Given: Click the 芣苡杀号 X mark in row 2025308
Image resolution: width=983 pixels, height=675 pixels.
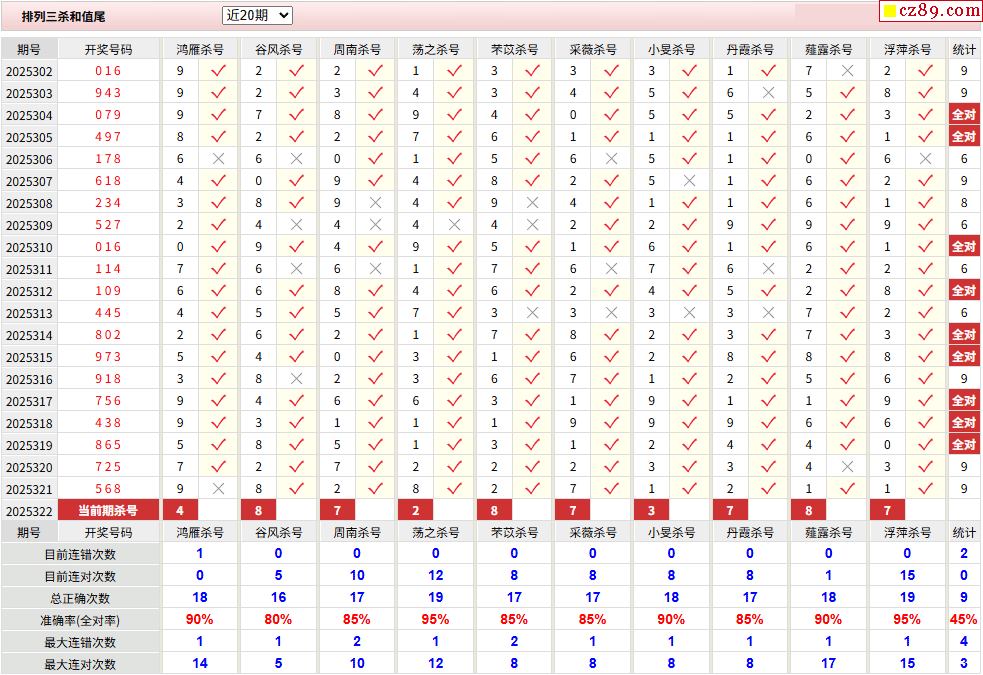Looking at the screenshot, I should [532, 202].
